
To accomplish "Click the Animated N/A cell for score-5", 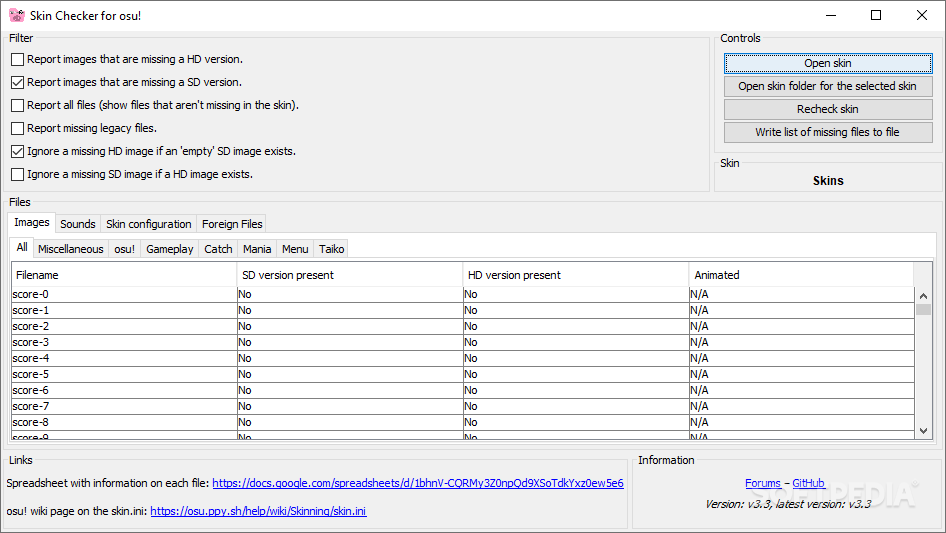I will pyautogui.click(x=802, y=374).
